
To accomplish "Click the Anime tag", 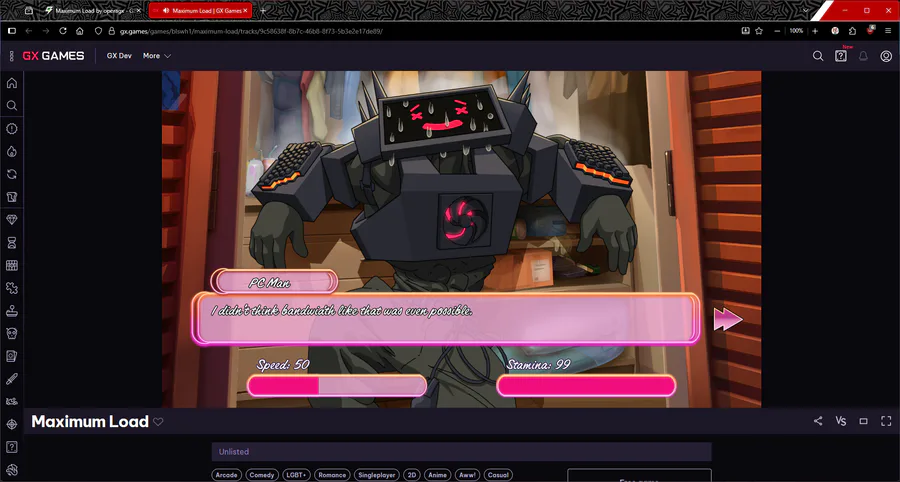I will (437, 475).
